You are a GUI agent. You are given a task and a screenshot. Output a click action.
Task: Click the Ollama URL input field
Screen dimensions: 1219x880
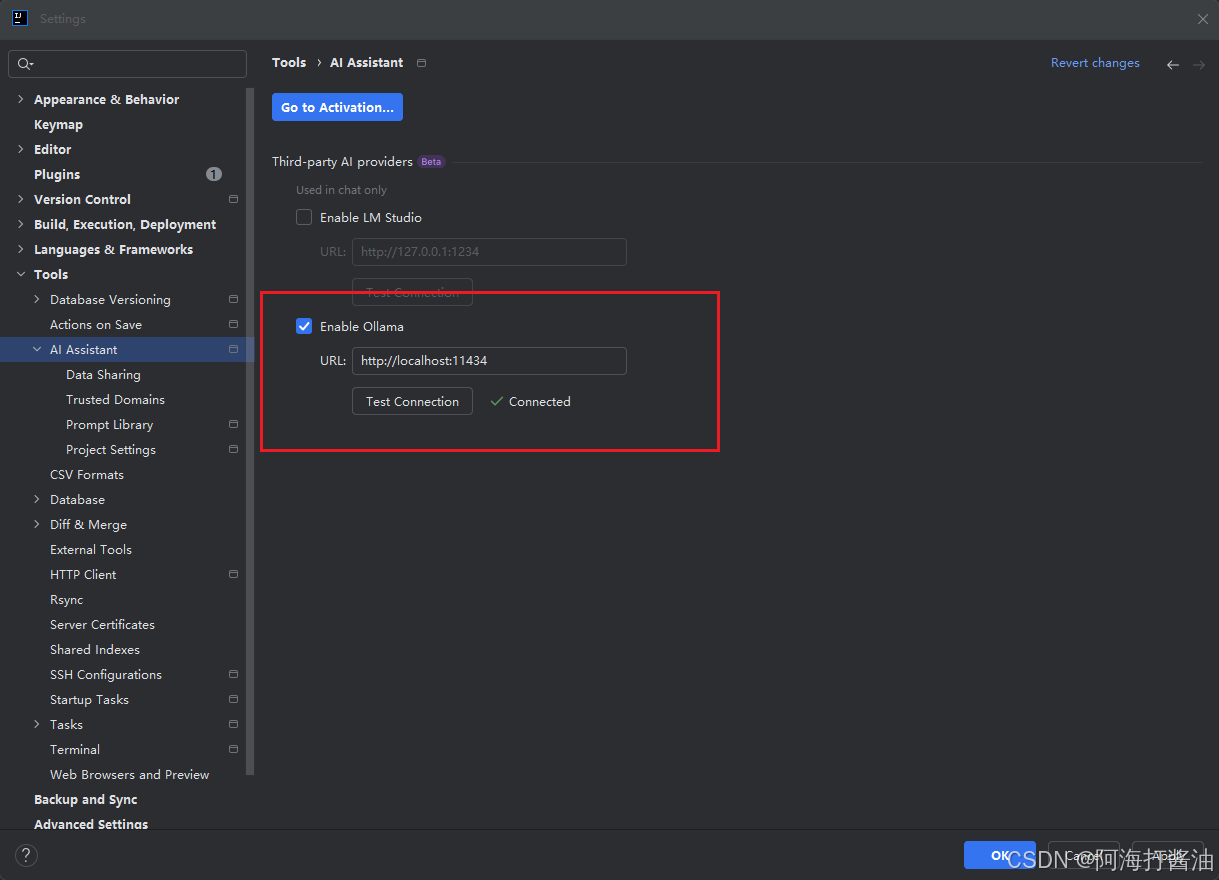(x=489, y=361)
